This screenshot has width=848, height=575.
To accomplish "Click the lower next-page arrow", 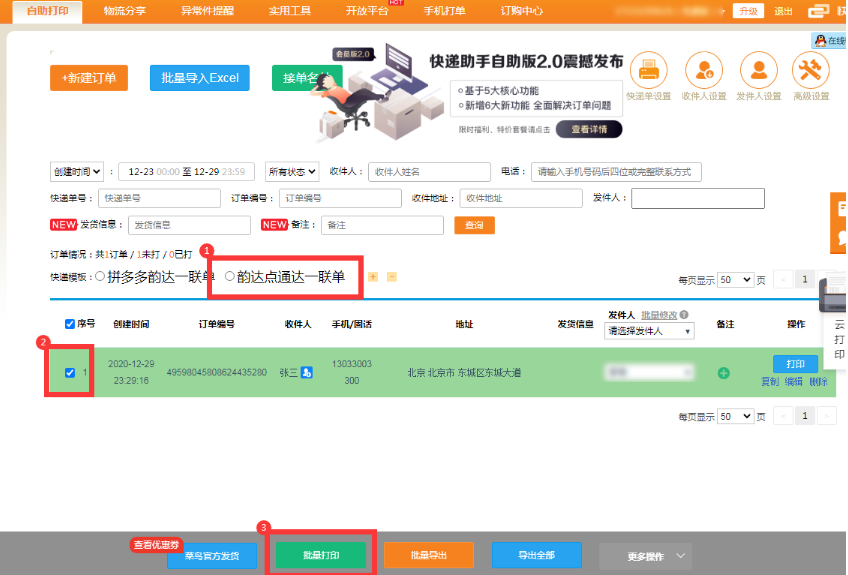I will pyautogui.click(x=826, y=416).
